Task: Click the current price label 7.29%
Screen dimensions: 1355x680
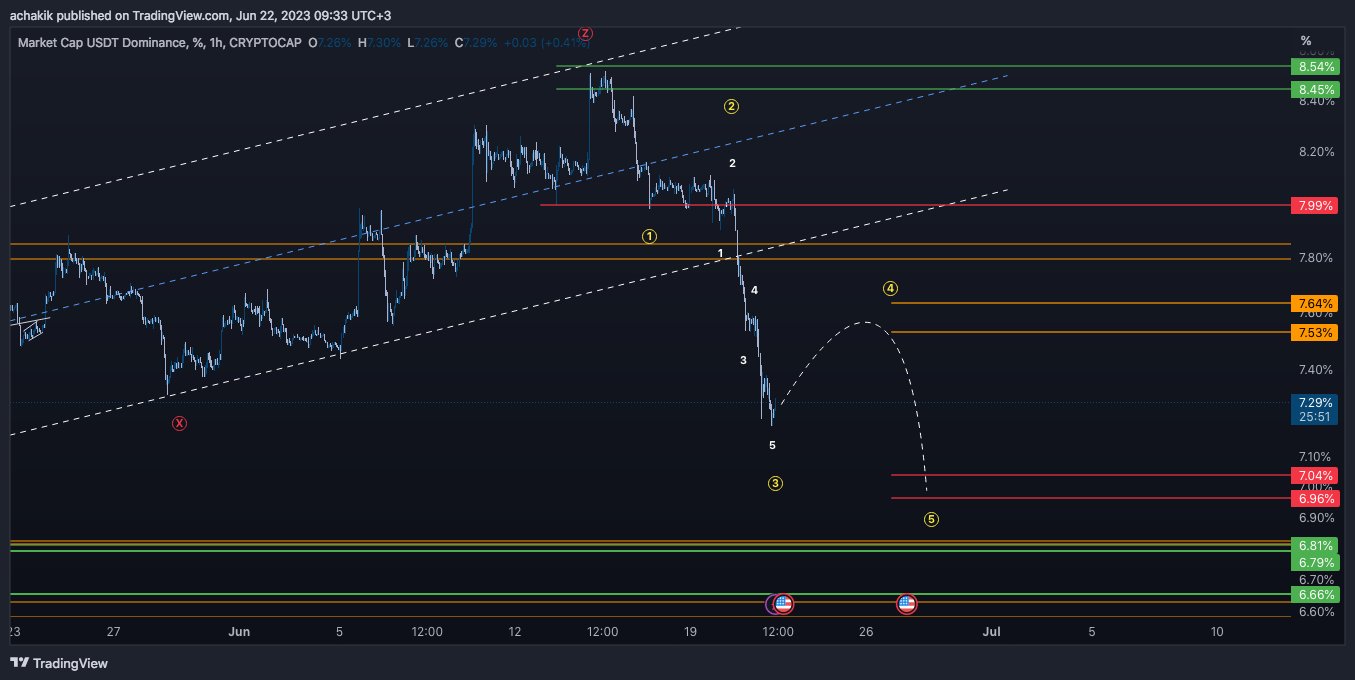Action: click(x=1315, y=402)
